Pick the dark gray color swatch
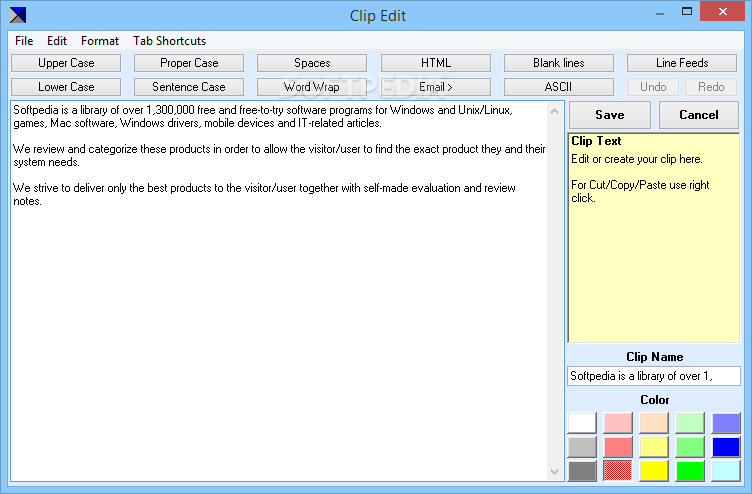Viewport: 752px width, 494px height. (582, 471)
